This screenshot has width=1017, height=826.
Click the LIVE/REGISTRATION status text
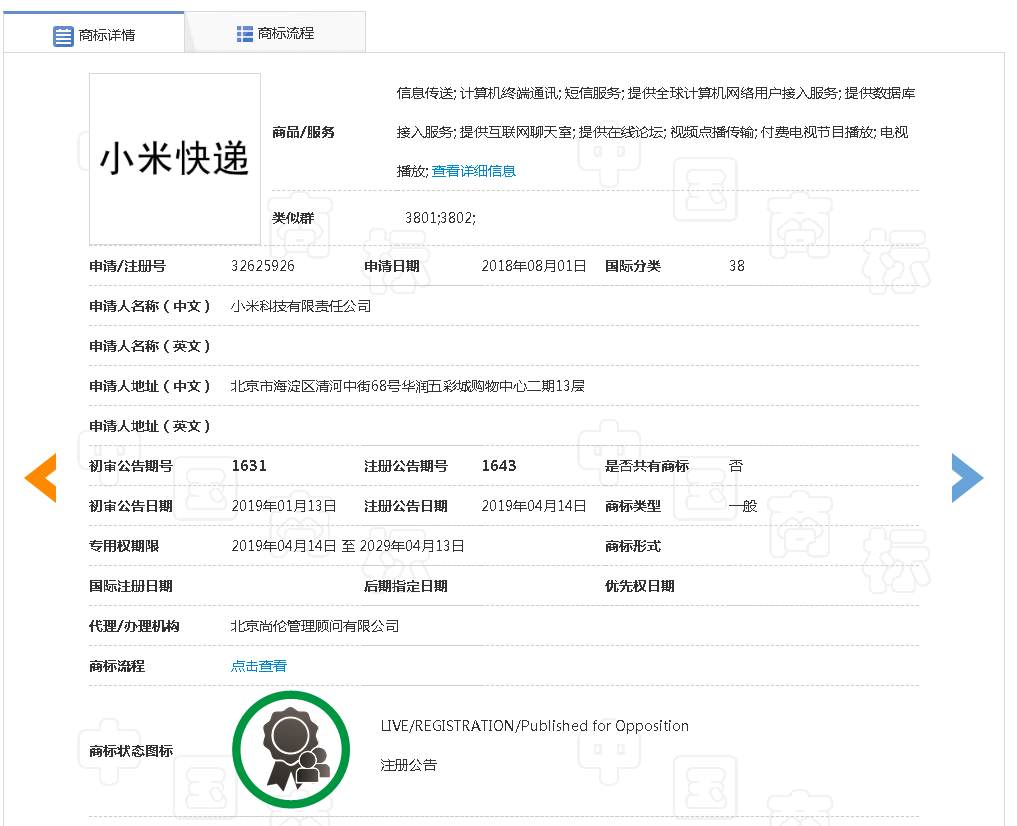click(534, 726)
